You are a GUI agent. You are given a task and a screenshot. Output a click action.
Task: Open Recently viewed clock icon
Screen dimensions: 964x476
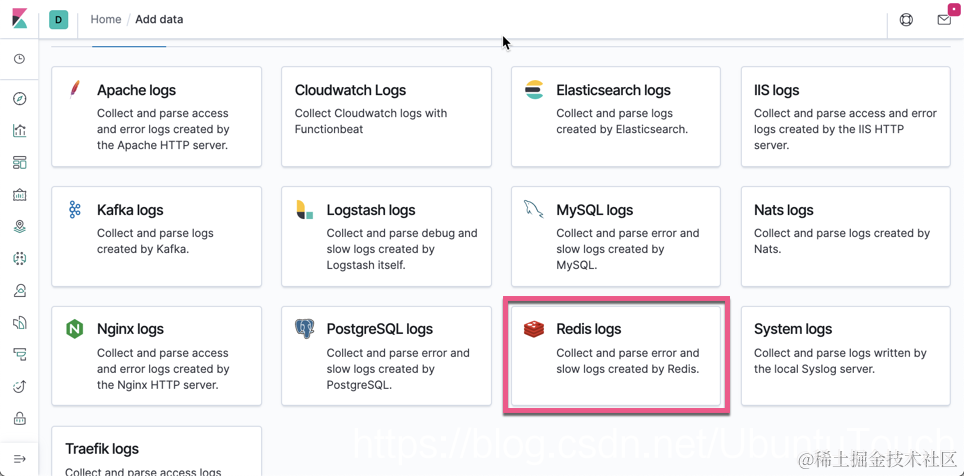click(20, 59)
